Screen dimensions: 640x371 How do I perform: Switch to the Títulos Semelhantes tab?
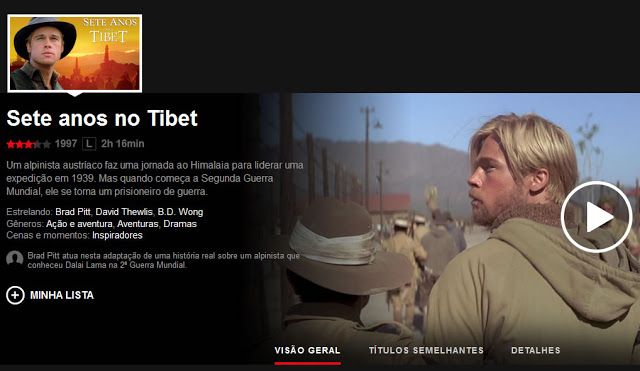(x=426, y=351)
